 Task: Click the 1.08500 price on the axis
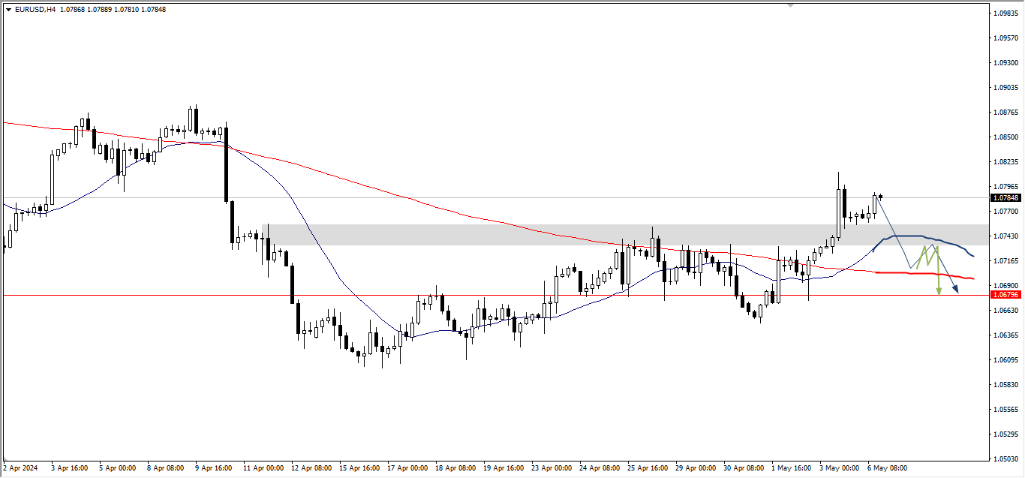(1005, 138)
